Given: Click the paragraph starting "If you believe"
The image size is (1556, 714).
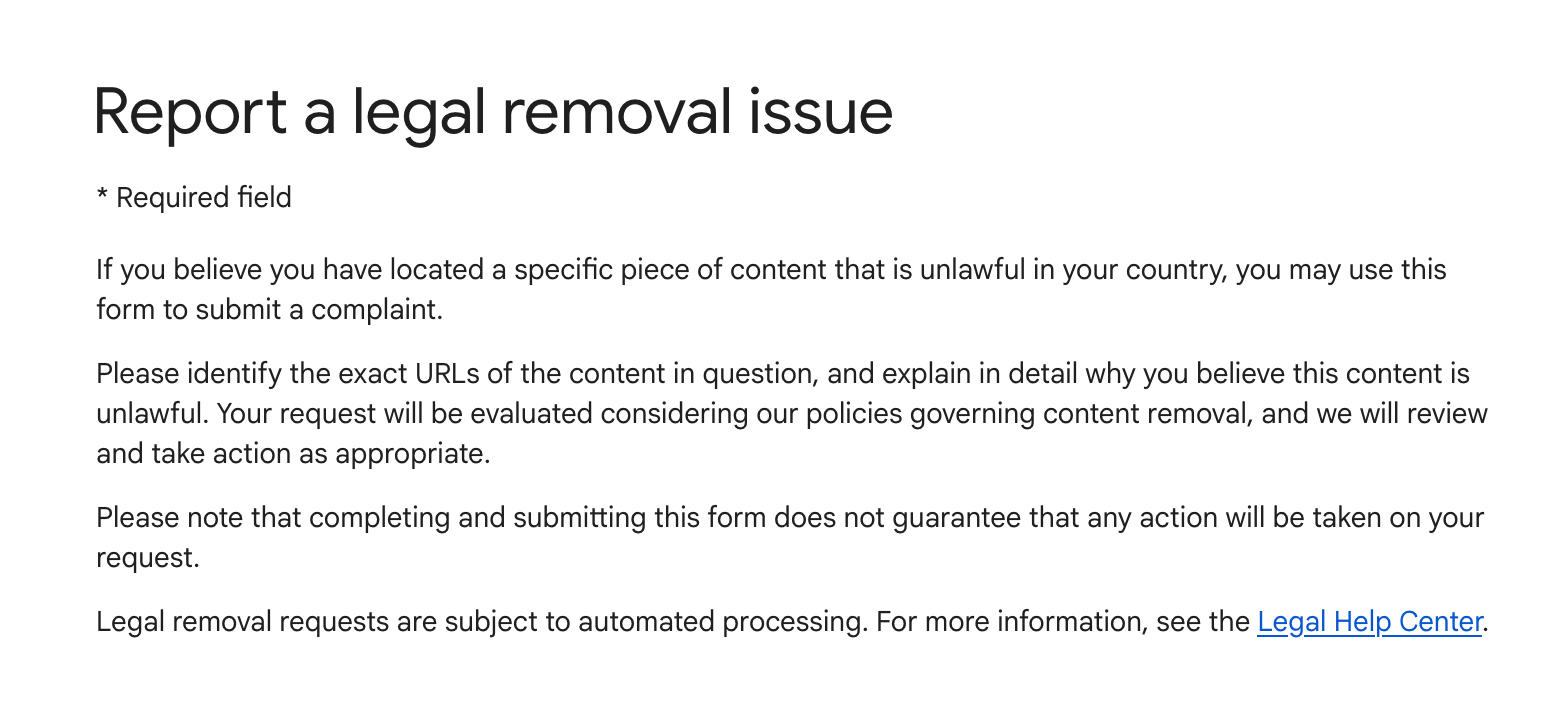Looking at the screenshot, I should (770, 270).
